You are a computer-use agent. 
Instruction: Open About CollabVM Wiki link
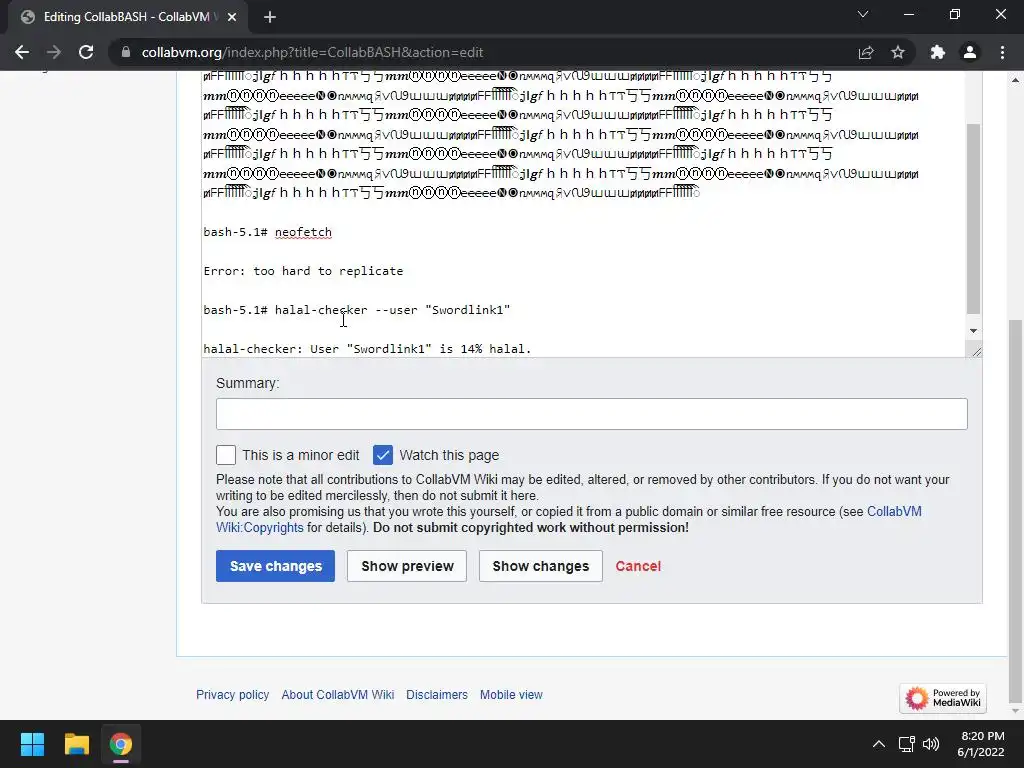click(x=338, y=695)
